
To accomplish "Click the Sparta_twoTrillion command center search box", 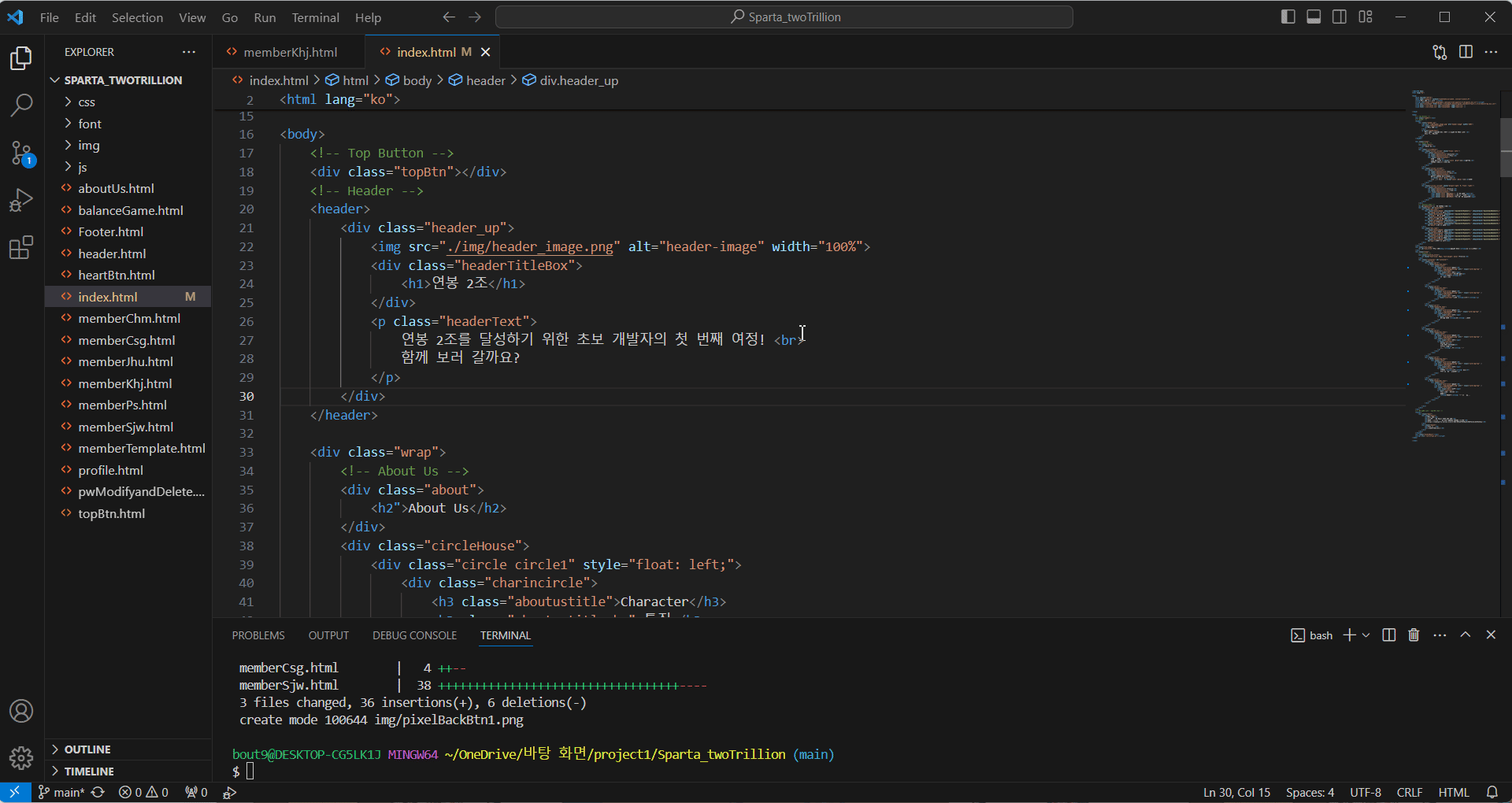I will [784, 17].
